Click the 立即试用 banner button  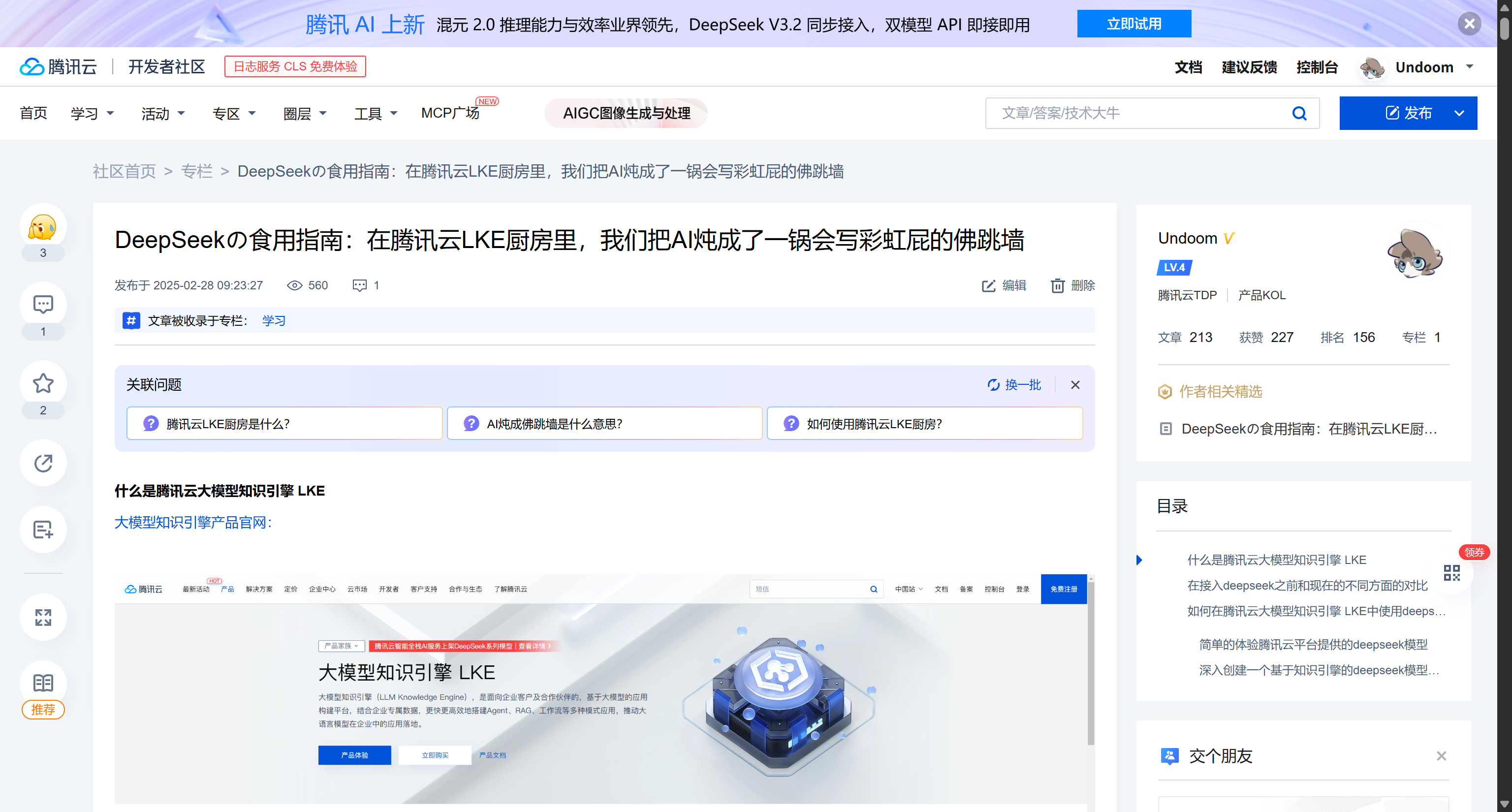(x=1134, y=24)
